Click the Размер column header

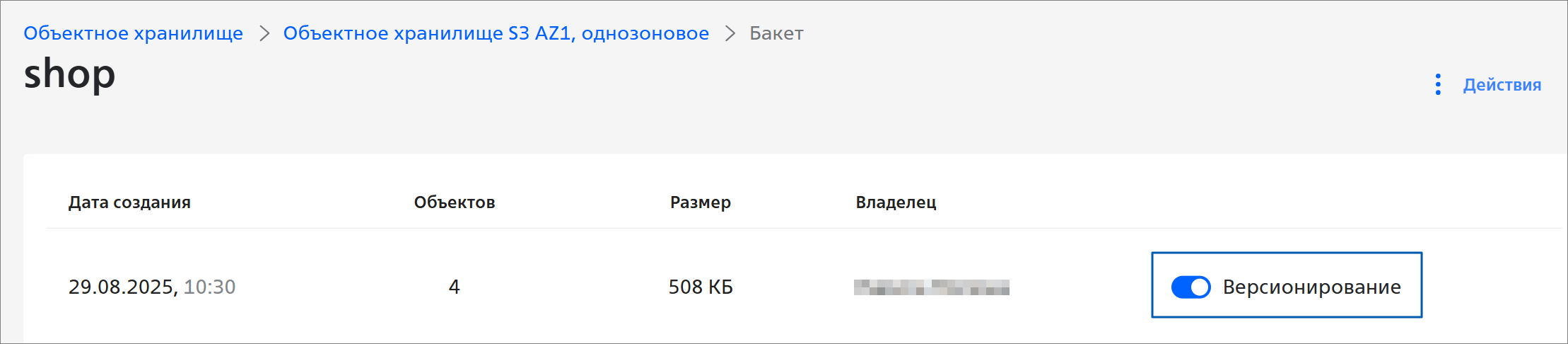coord(700,202)
